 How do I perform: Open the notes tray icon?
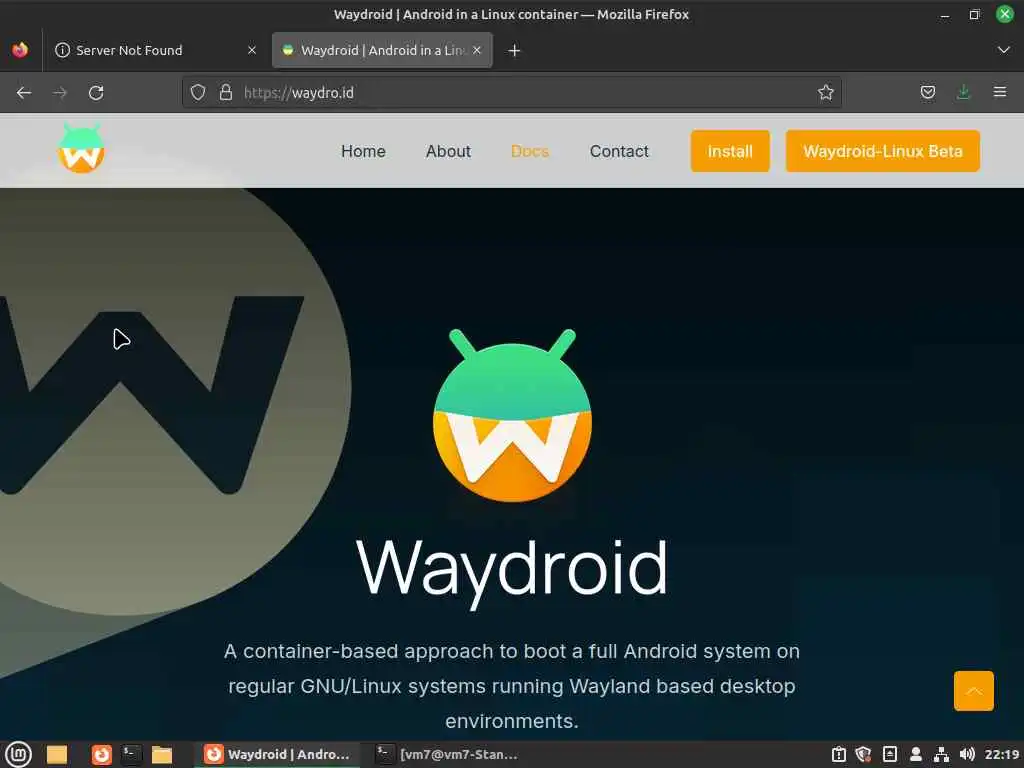click(x=889, y=754)
